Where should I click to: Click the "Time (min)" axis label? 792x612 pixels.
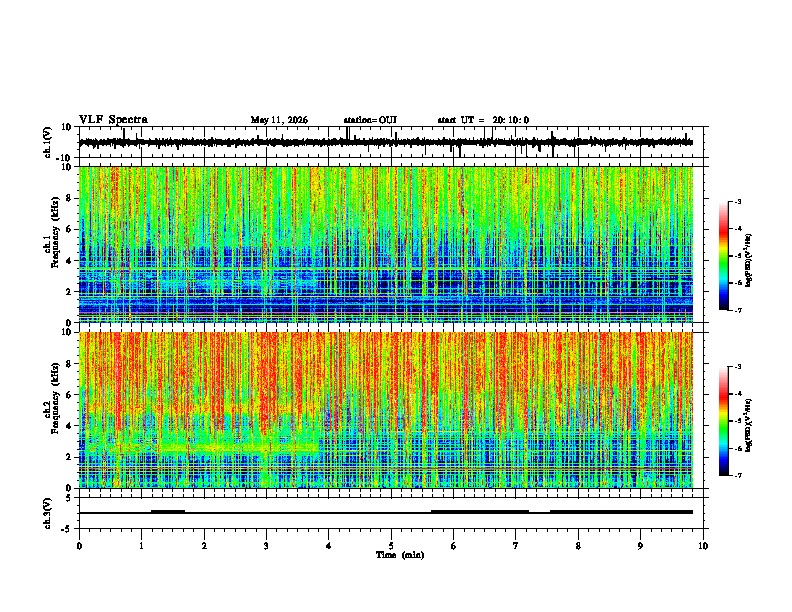[400, 555]
